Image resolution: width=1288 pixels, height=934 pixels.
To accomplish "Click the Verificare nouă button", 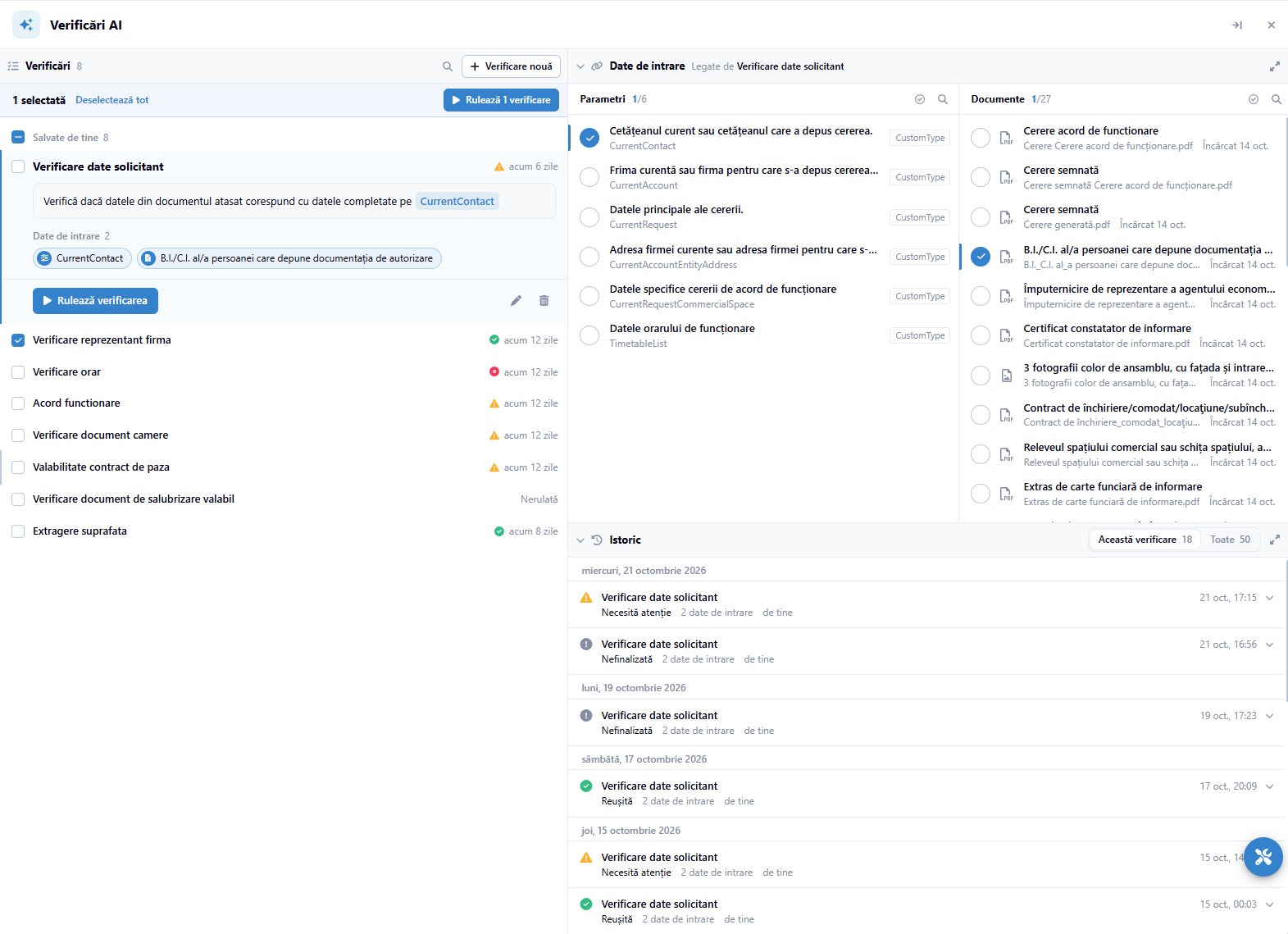I will coord(511,66).
